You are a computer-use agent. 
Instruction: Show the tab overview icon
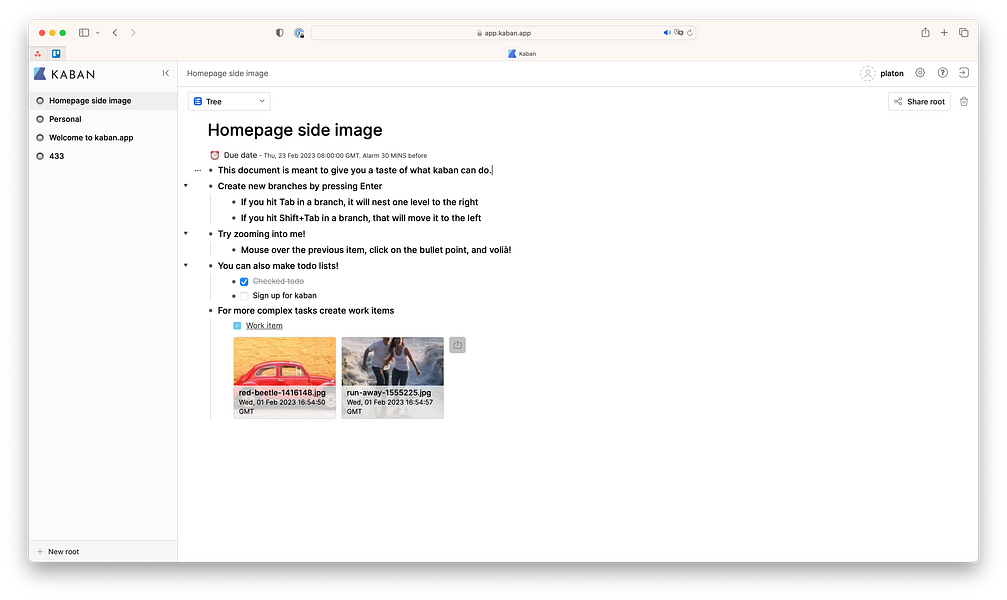tap(963, 33)
